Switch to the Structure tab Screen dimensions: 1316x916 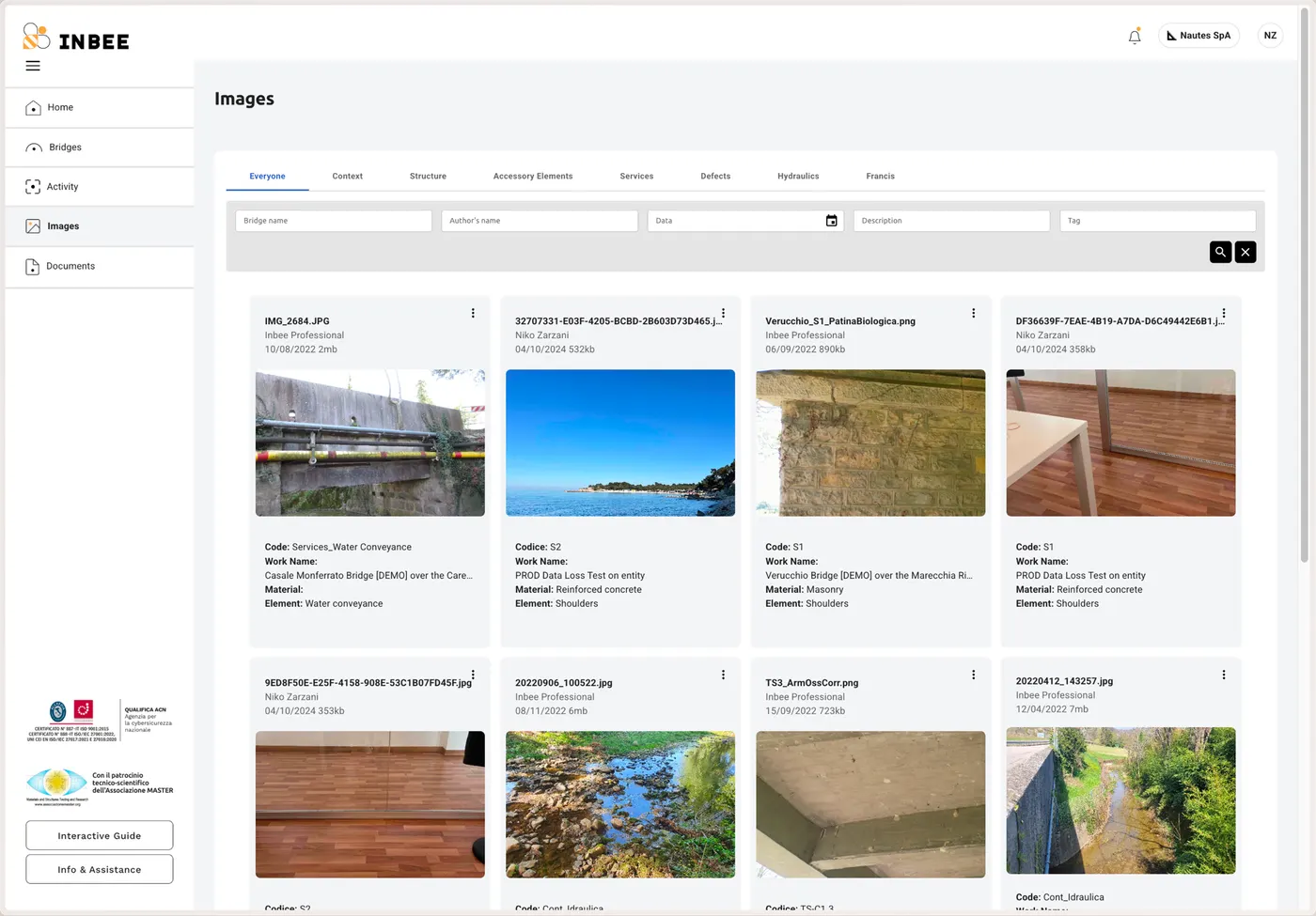pyautogui.click(x=428, y=177)
